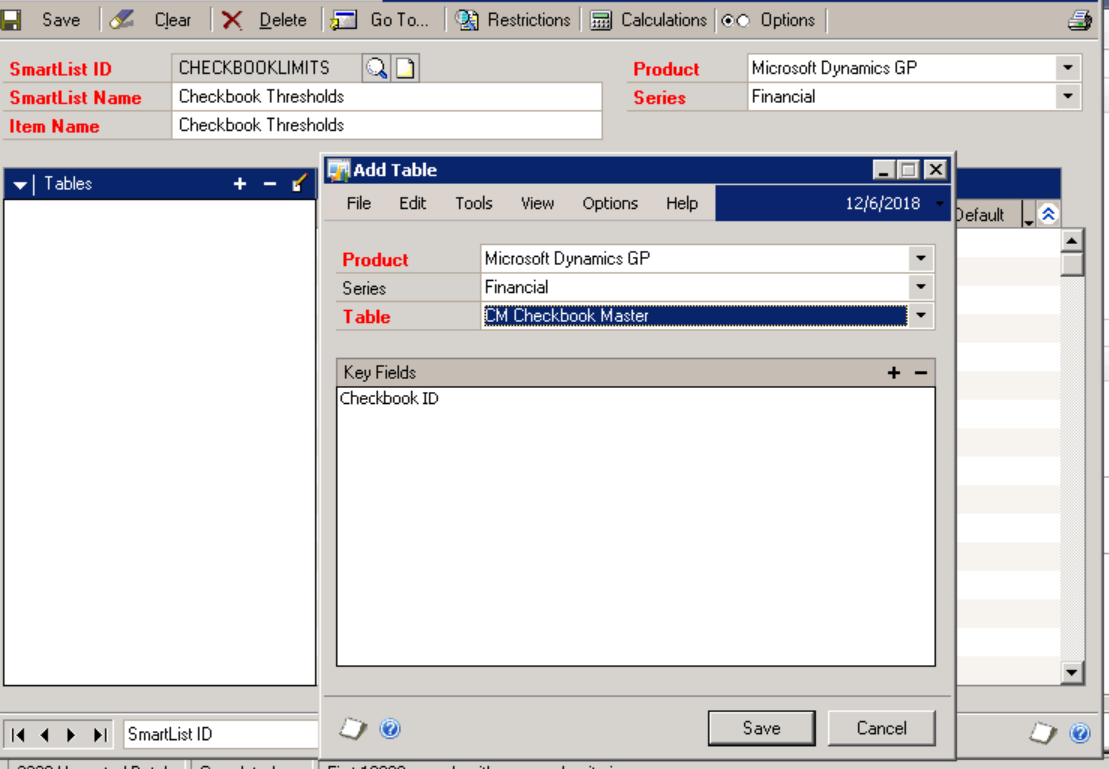Open the Help menu in Add Table
Viewport: 1109px width, 769px height.
pos(682,204)
